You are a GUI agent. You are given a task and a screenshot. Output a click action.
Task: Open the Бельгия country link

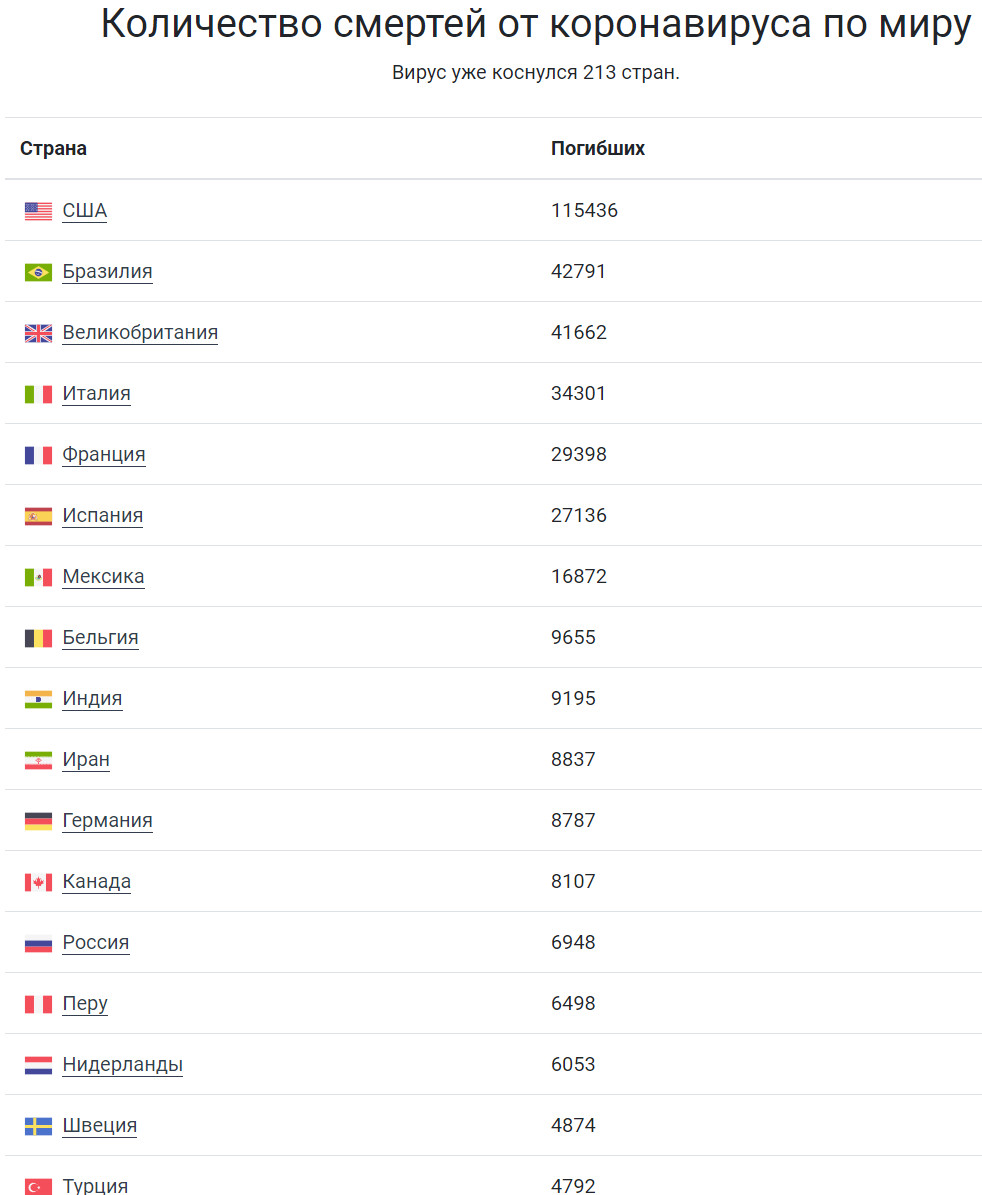tap(101, 637)
